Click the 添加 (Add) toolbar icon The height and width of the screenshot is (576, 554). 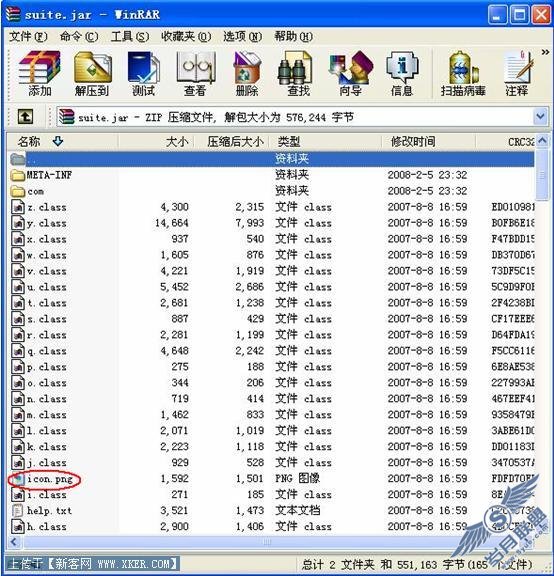coord(39,73)
